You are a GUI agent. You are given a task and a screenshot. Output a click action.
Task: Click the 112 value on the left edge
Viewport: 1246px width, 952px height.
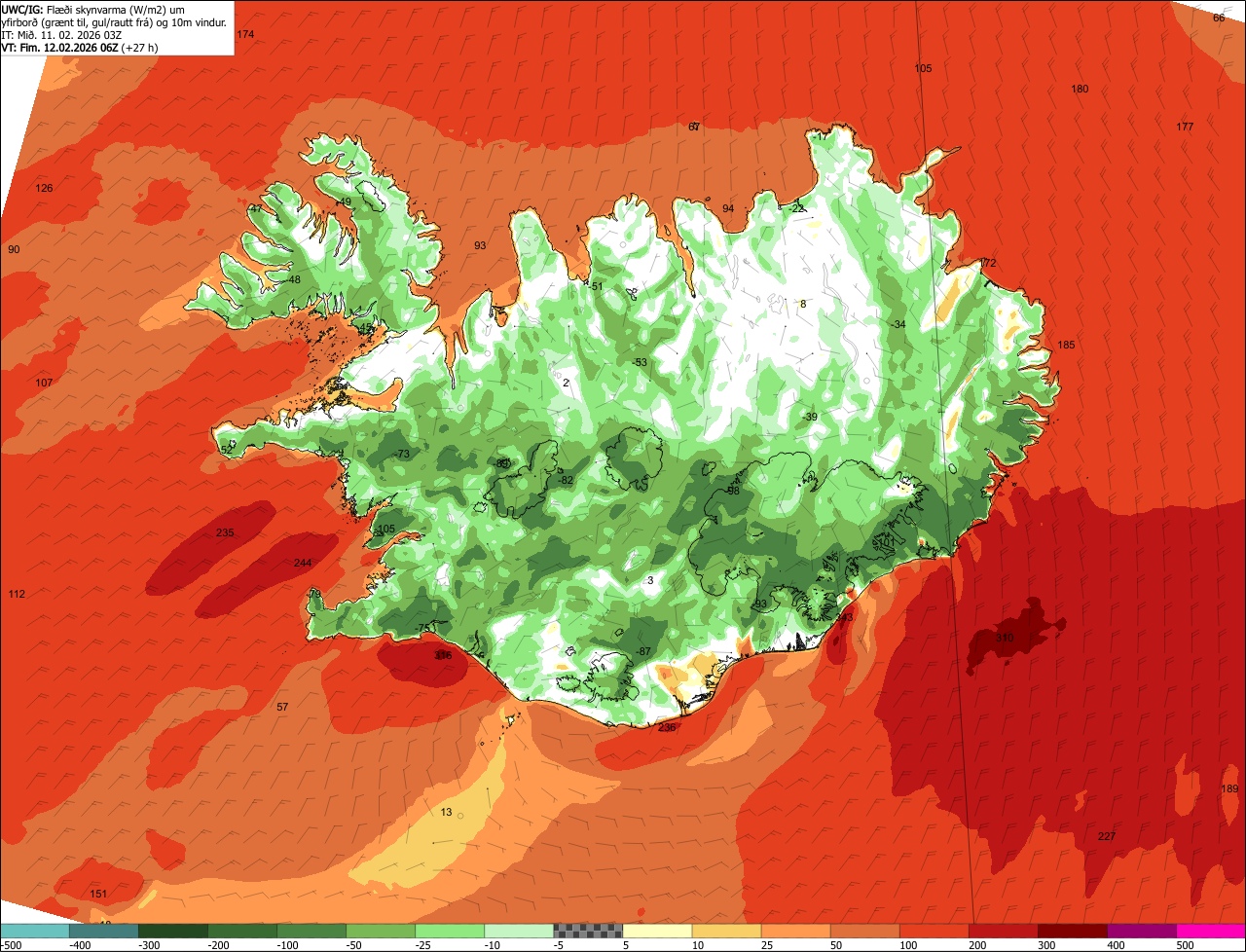[17, 594]
